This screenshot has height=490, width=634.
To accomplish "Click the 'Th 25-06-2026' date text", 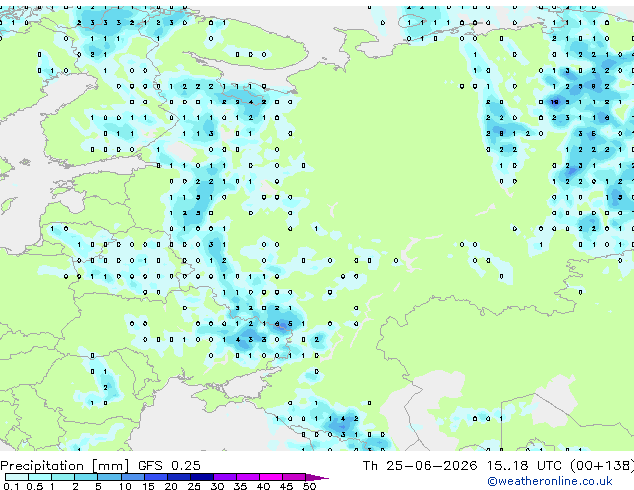I will (x=420, y=466).
